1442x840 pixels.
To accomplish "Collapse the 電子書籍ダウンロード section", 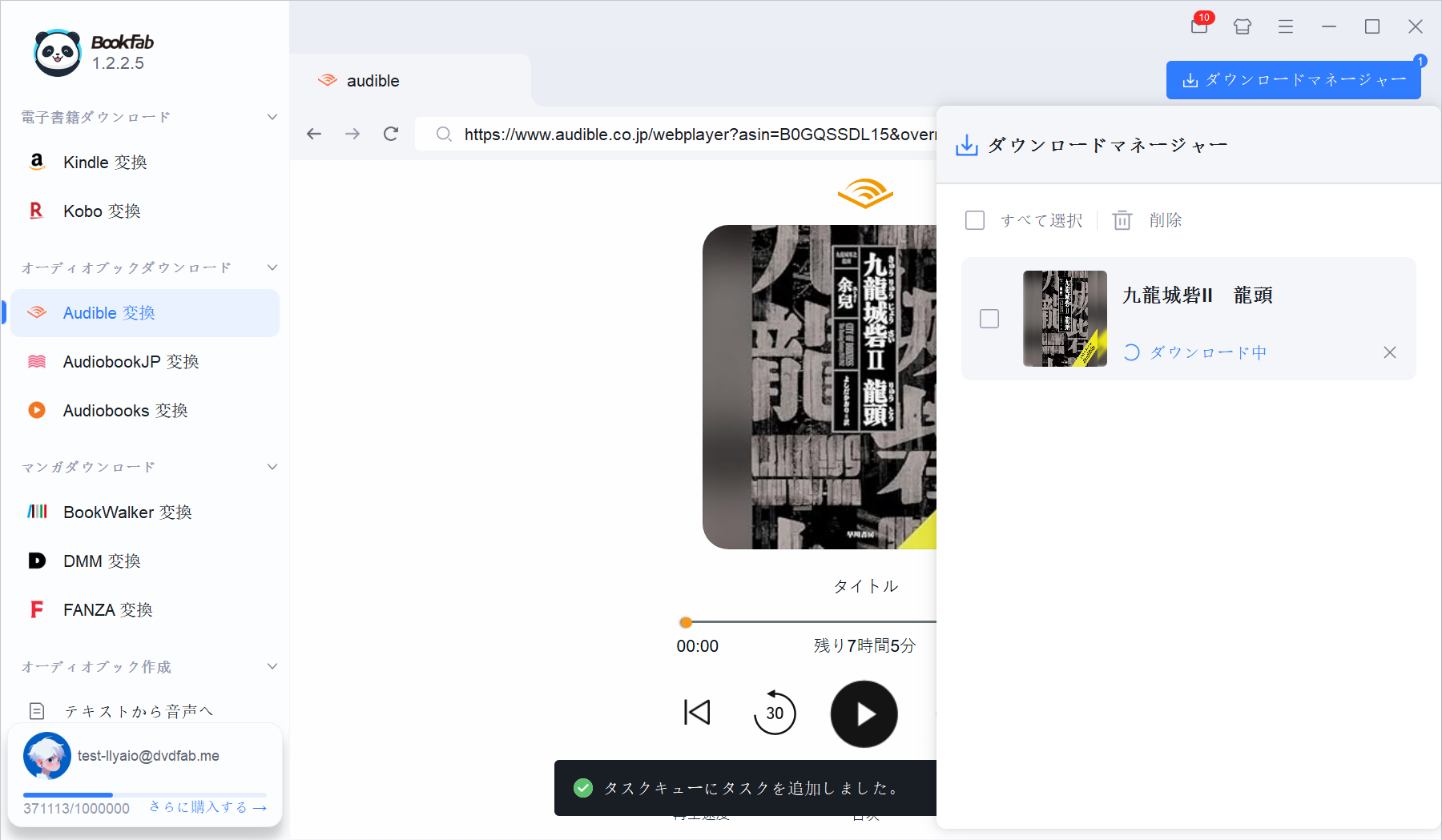I will click(272, 116).
